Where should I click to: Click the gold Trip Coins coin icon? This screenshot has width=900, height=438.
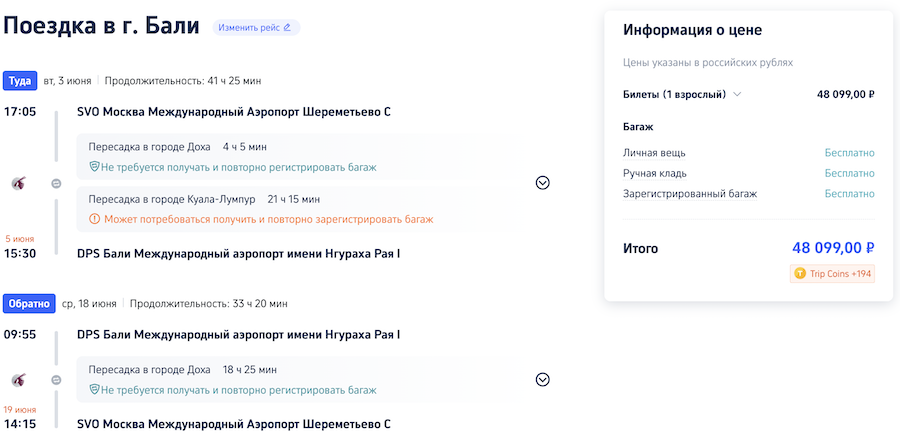800,273
